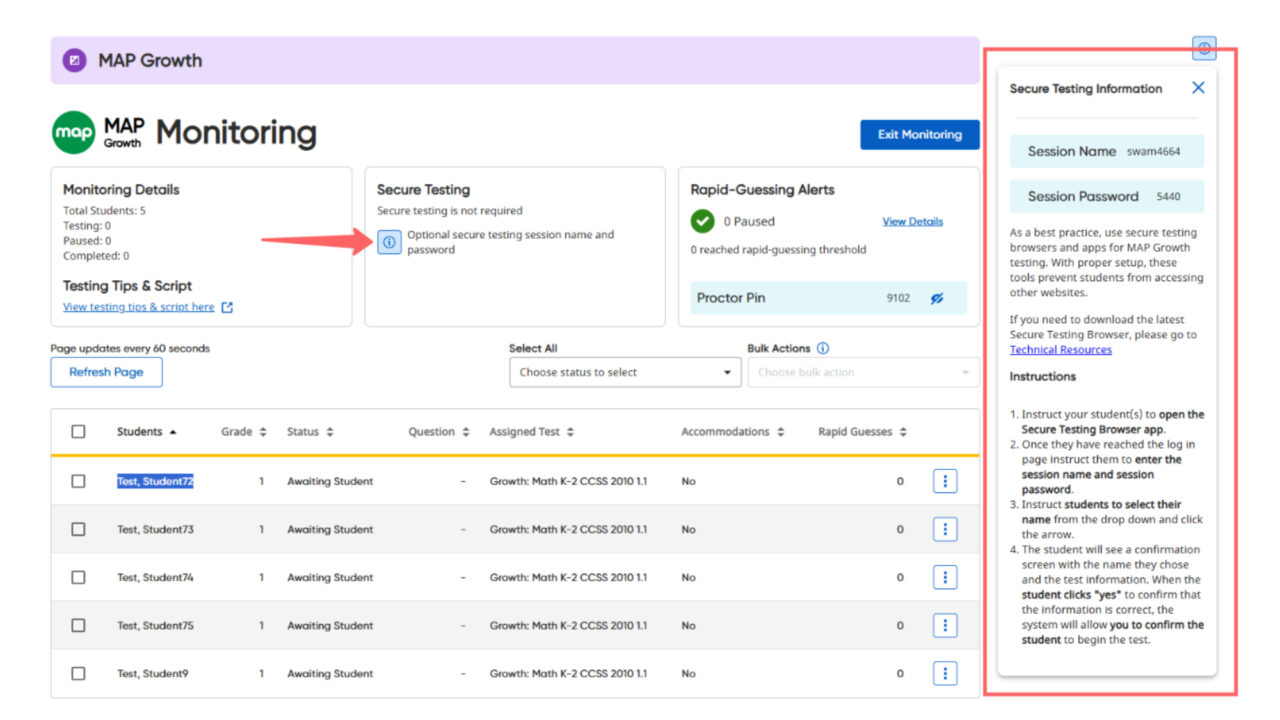Click the Test, Student74 name

(155, 577)
